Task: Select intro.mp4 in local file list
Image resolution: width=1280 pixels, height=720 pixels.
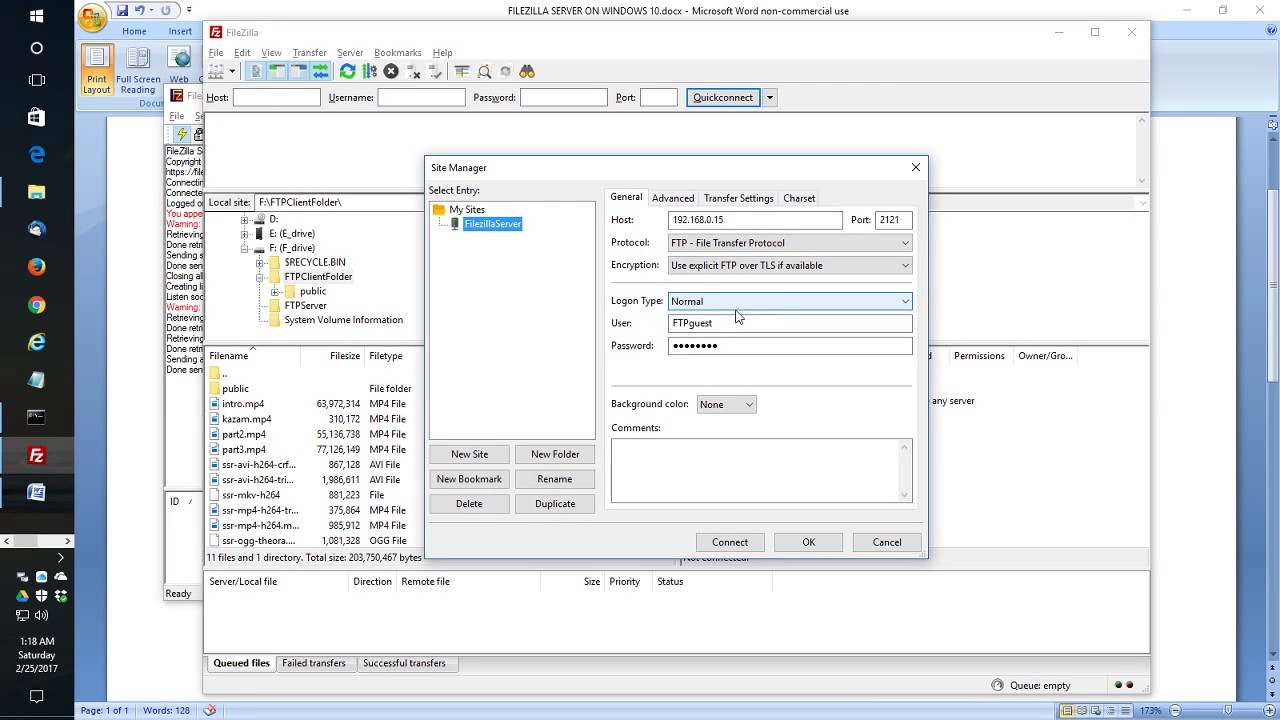Action: [x=243, y=404]
